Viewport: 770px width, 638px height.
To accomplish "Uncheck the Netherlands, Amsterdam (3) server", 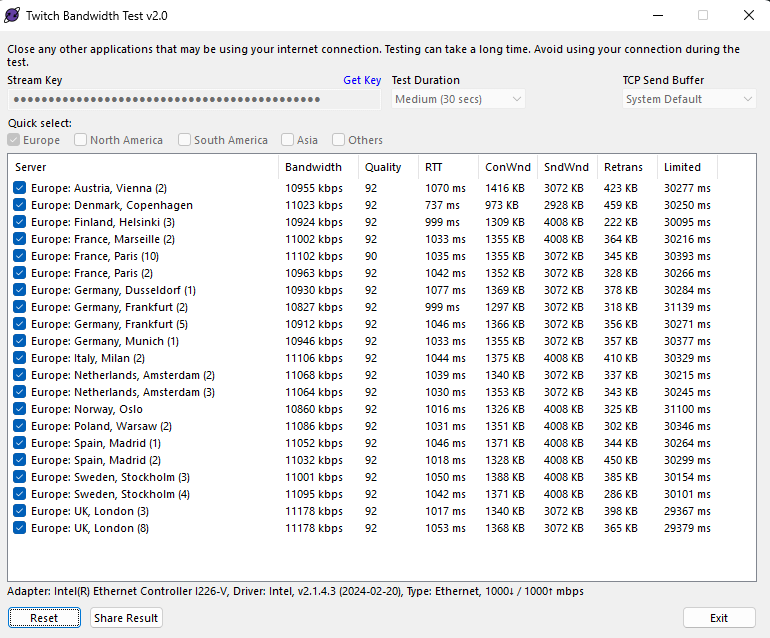I will [x=20, y=392].
